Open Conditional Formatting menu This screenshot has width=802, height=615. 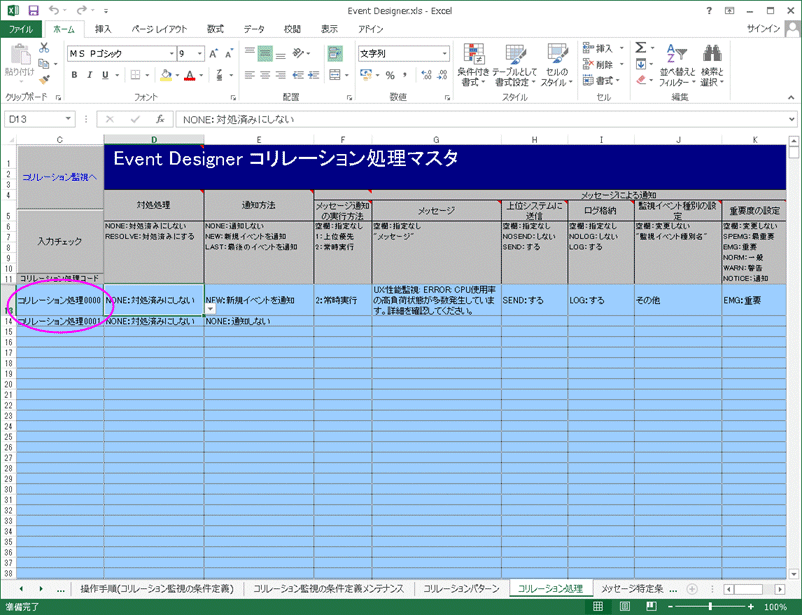(x=474, y=65)
